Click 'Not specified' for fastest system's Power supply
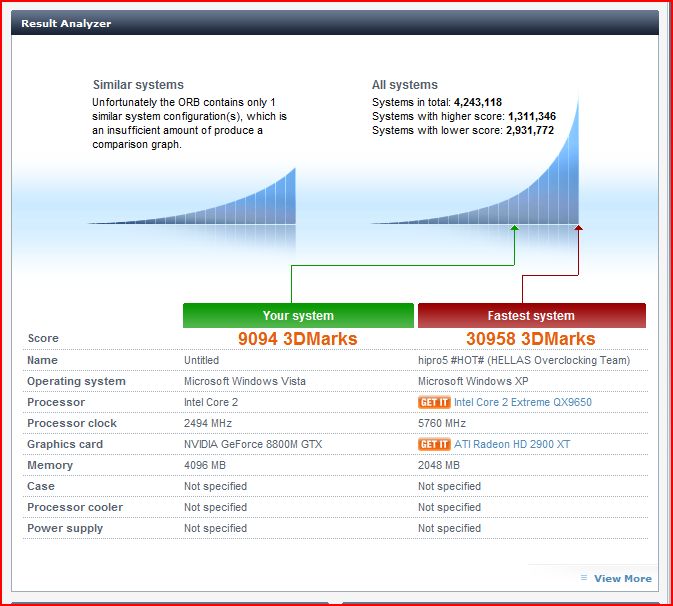Viewport: 673px width, 606px height. click(449, 528)
